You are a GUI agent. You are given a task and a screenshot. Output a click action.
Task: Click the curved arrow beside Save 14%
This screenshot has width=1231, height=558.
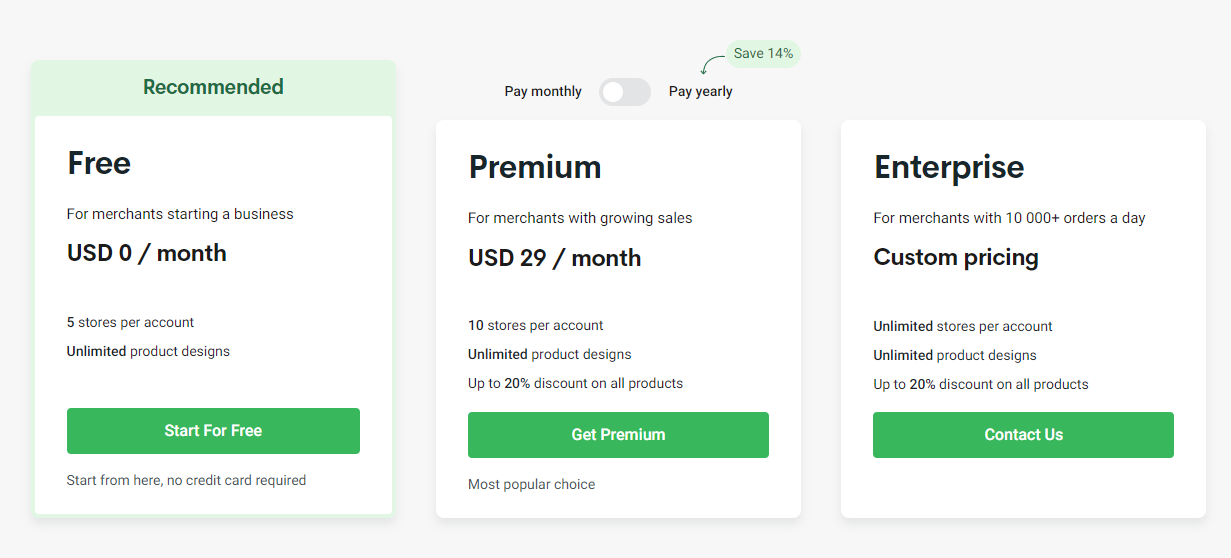[712, 65]
